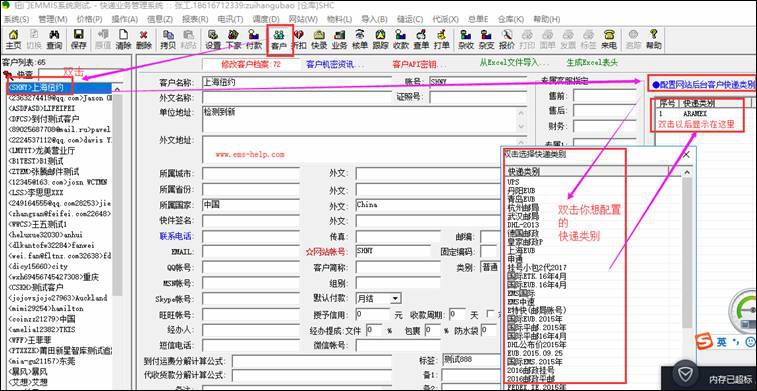
Task: Click the 杂收 misc income icon
Action: 466,40
